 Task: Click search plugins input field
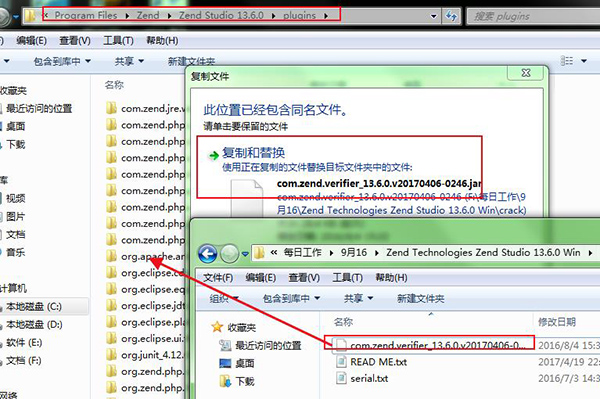click(x=533, y=16)
